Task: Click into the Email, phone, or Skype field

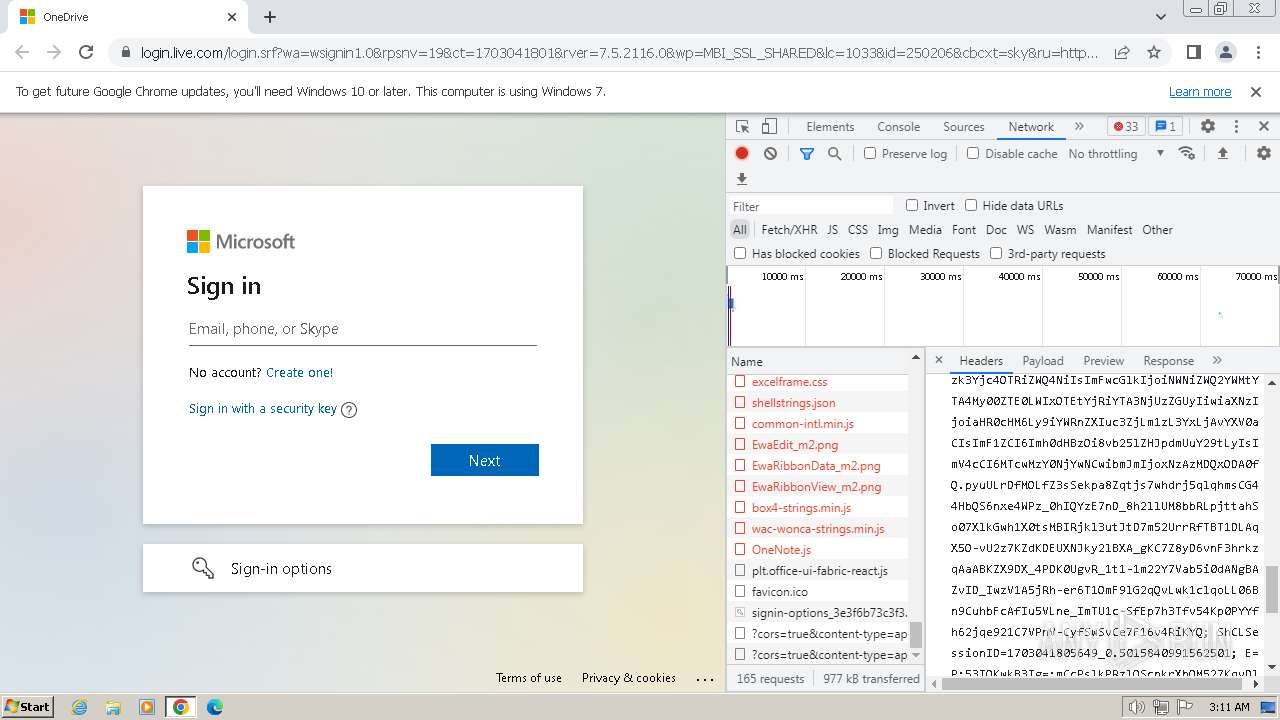Action: pos(363,329)
